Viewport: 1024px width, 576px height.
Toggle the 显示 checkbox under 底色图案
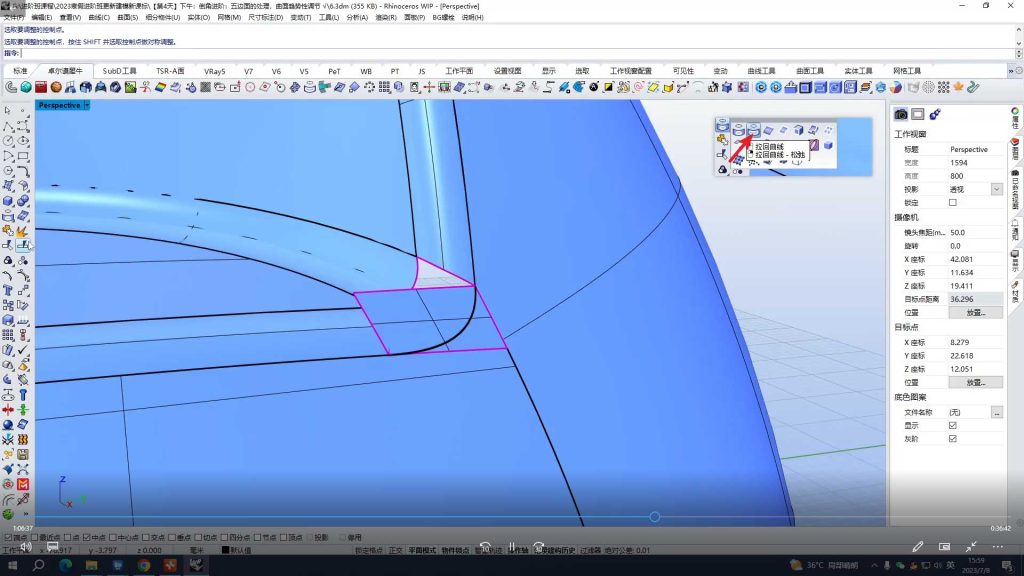tap(952, 425)
